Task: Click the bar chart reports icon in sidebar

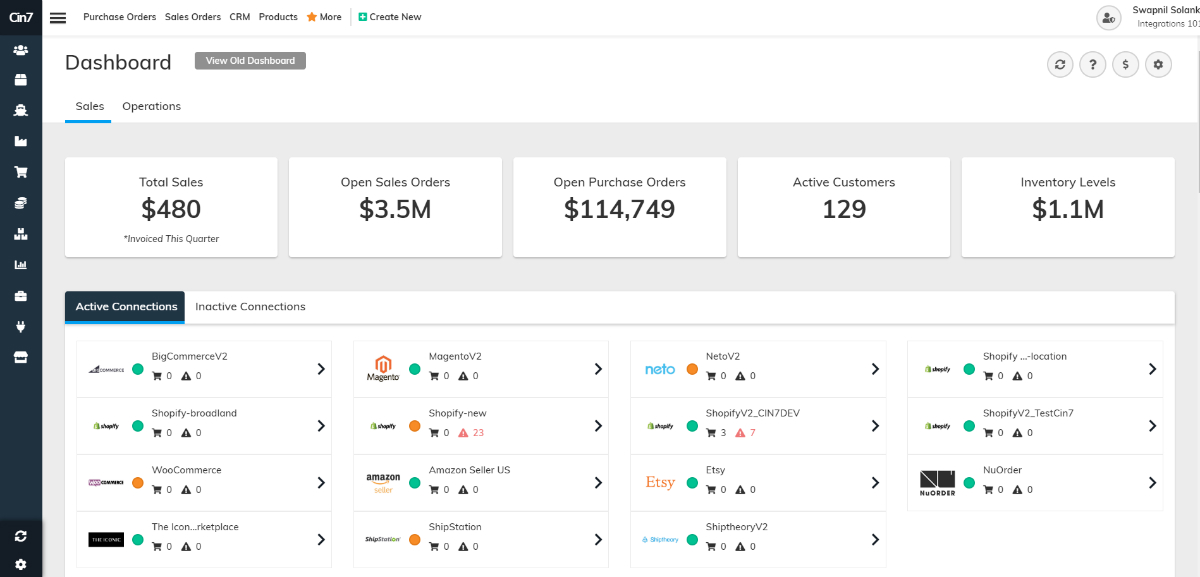Action: pyautogui.click(x=20, y=264)
